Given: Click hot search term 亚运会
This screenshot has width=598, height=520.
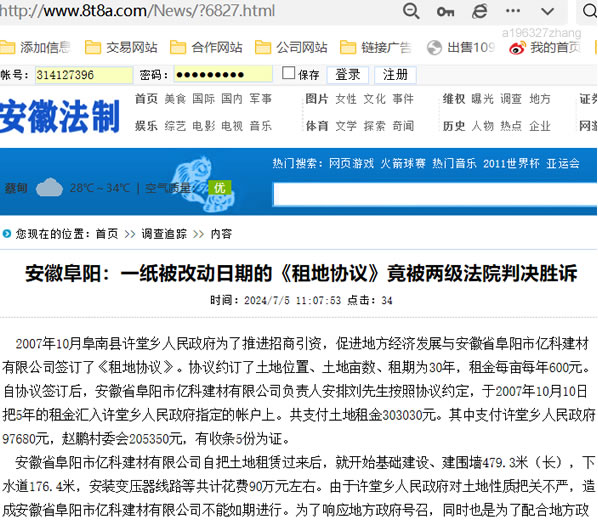Looking at the screenshot, I should [x=563, y=163].
